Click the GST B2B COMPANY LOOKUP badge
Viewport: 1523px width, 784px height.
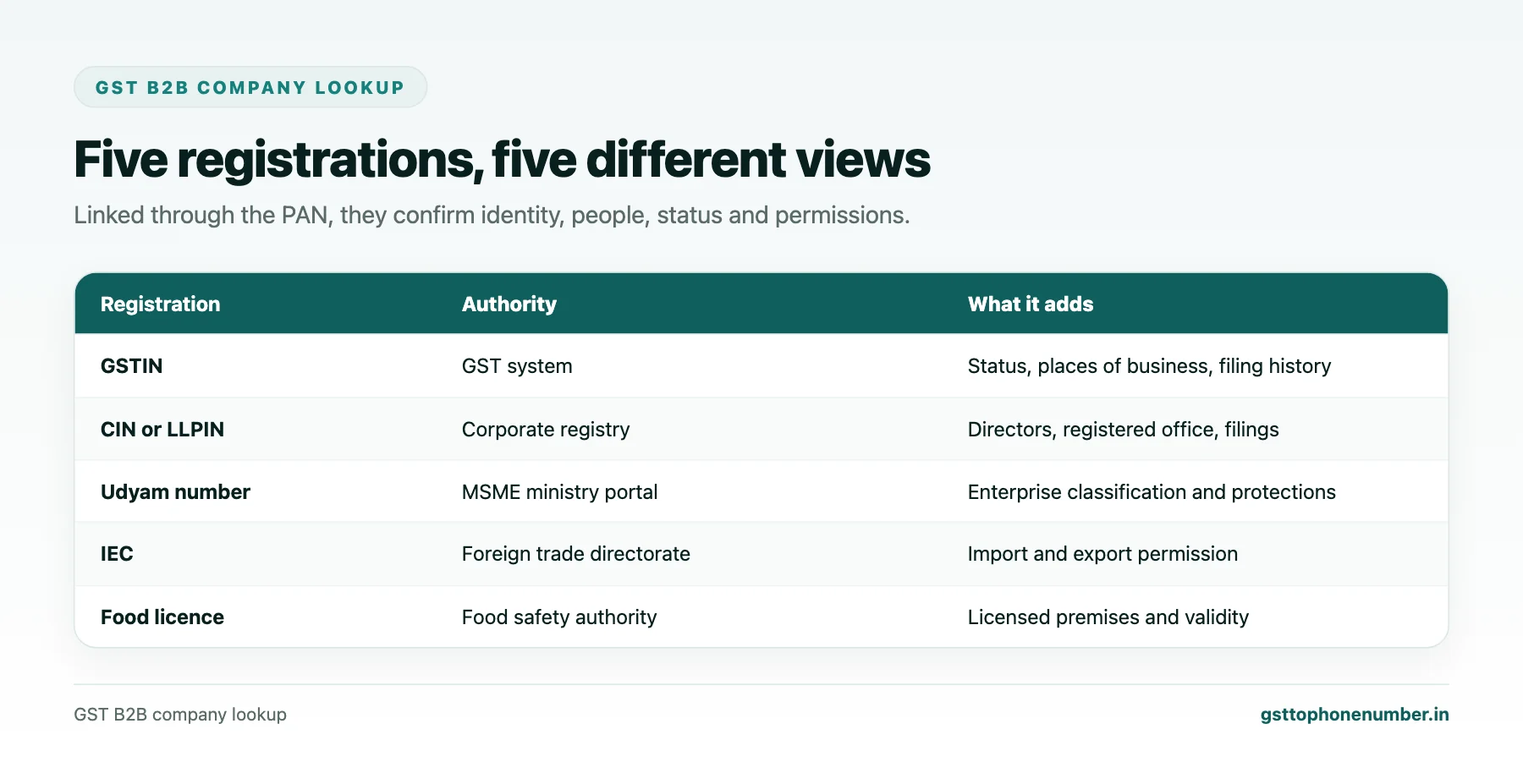(x=250, y=87)
